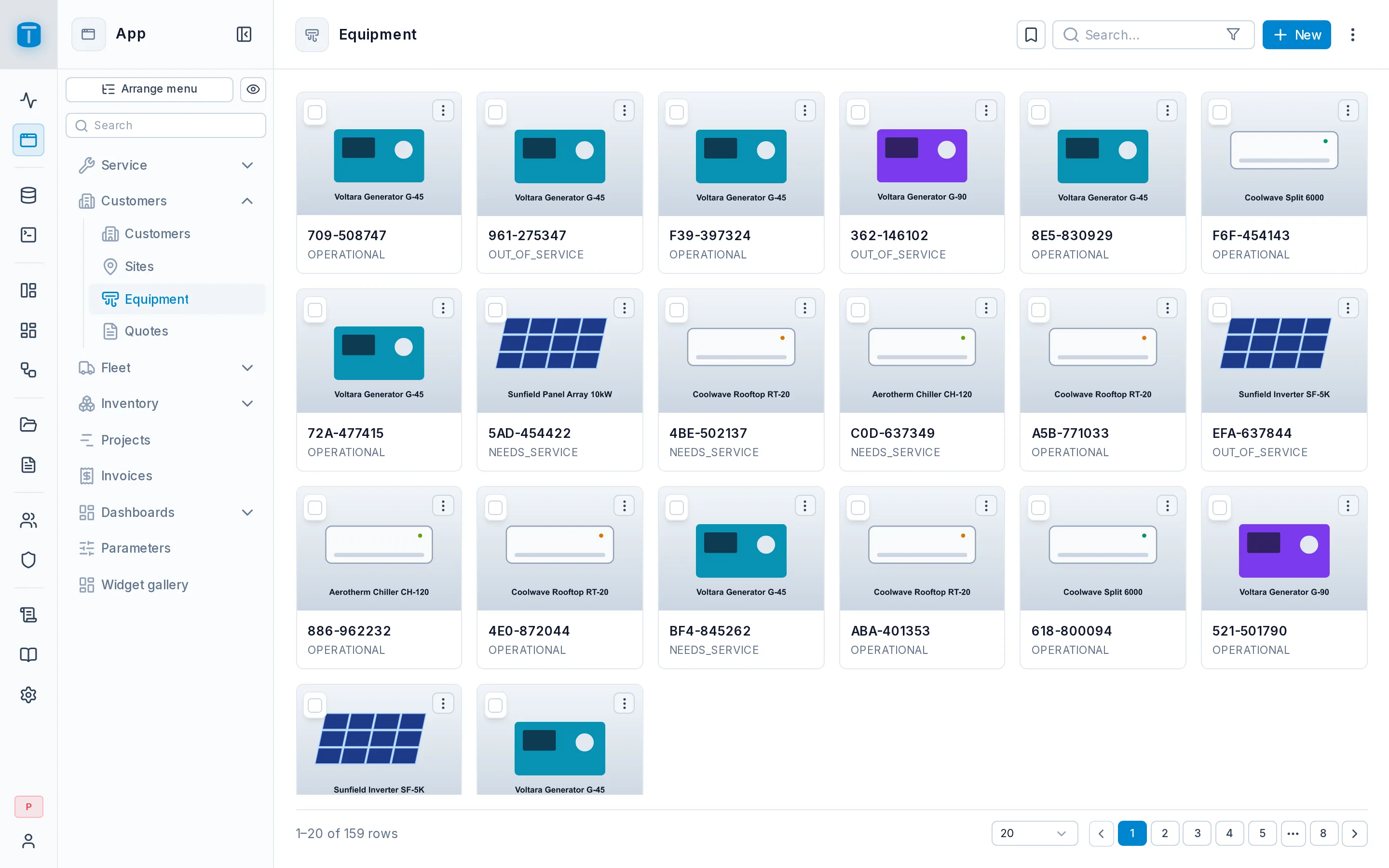The width and height of the screenshot is (1389, 868).
Task: Open the rows-per-page dropdown showing 20
Action: (x=1035, y=833)
